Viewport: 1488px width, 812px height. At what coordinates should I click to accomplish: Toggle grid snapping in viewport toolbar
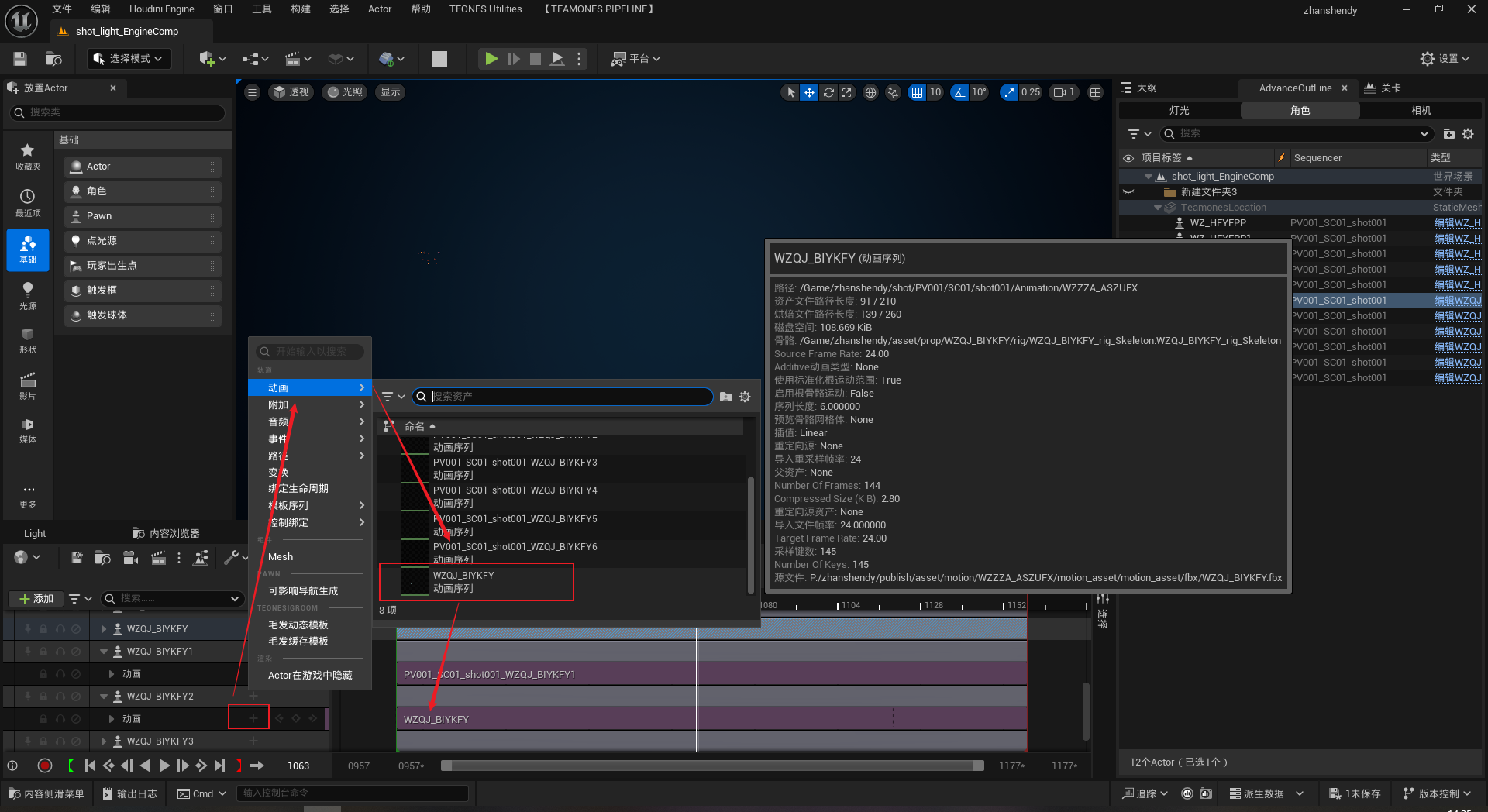[x=918, y=92]
